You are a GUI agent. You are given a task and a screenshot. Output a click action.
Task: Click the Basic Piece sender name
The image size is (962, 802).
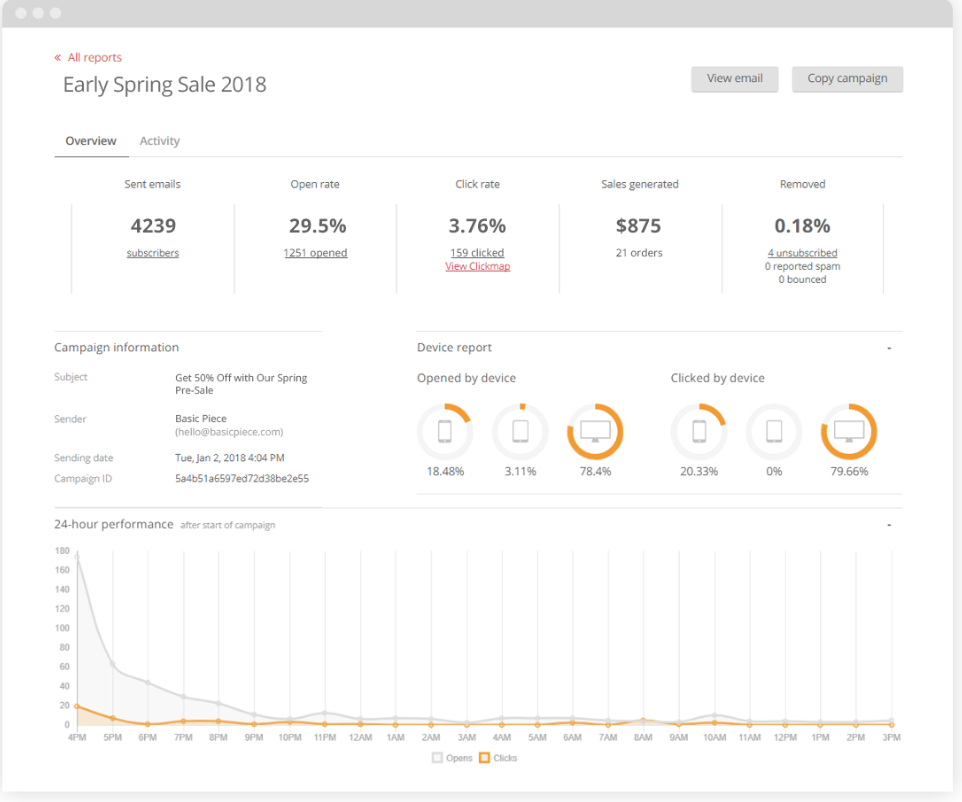[x=201, y=418]
